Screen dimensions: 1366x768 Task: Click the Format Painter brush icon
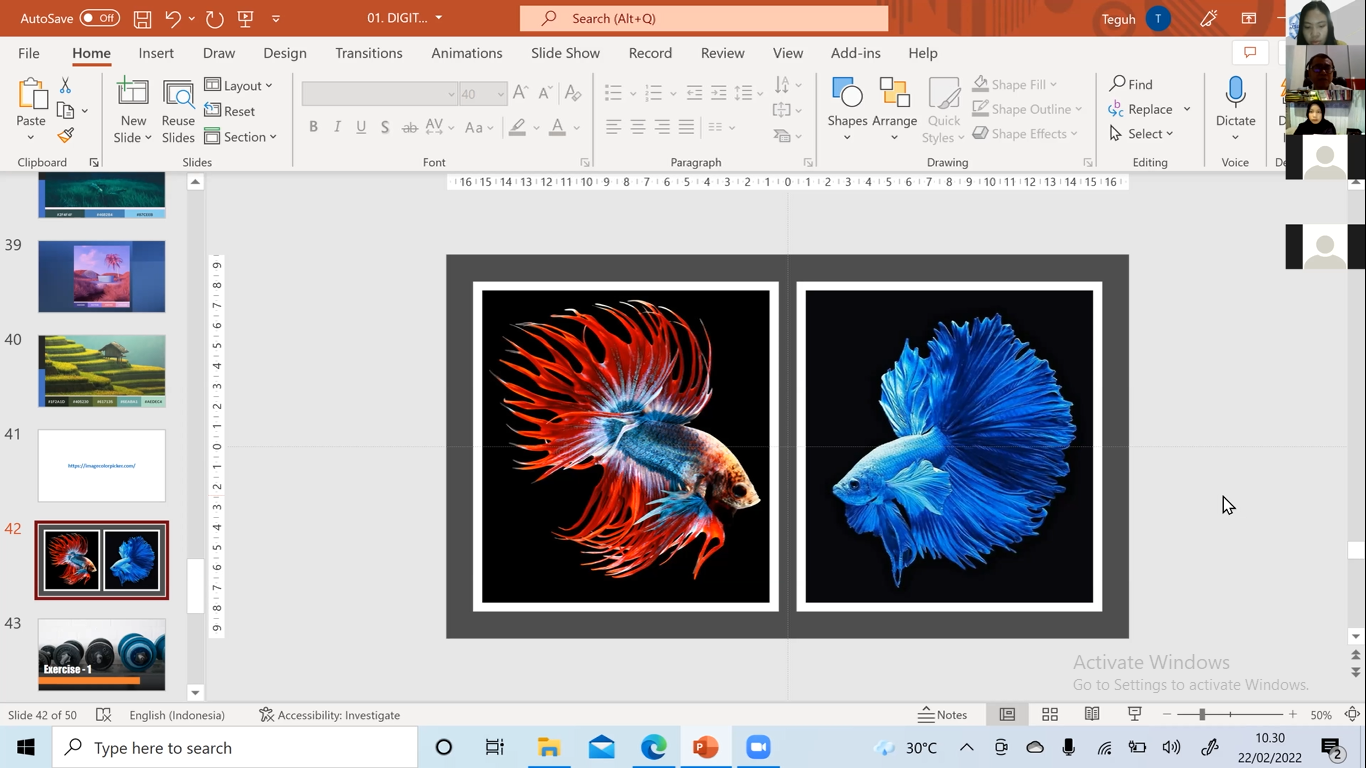66,135
